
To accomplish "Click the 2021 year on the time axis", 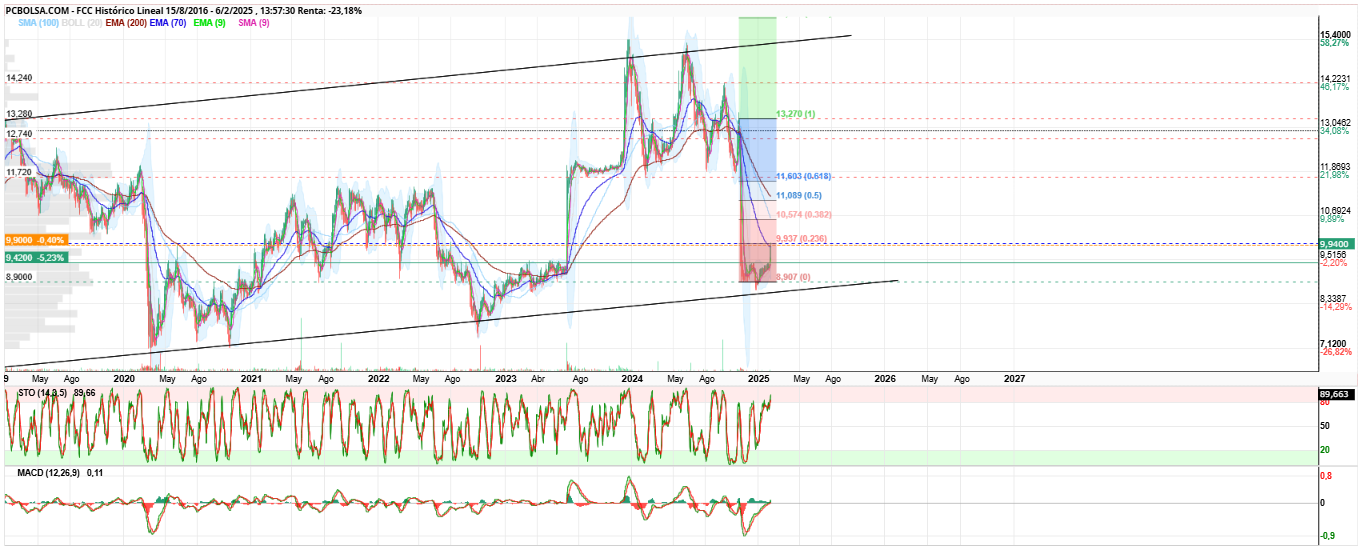I will click(251, 379).
